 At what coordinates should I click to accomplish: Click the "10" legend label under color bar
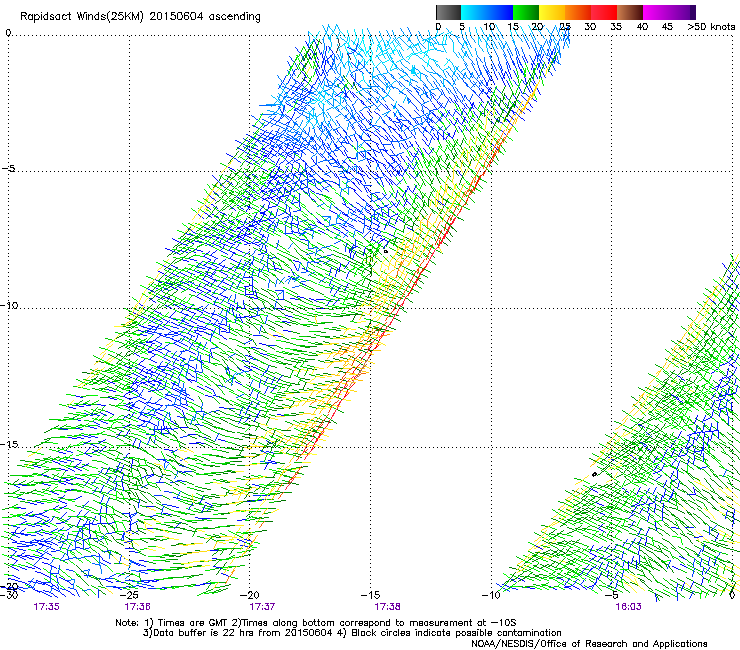coord(489,27)
